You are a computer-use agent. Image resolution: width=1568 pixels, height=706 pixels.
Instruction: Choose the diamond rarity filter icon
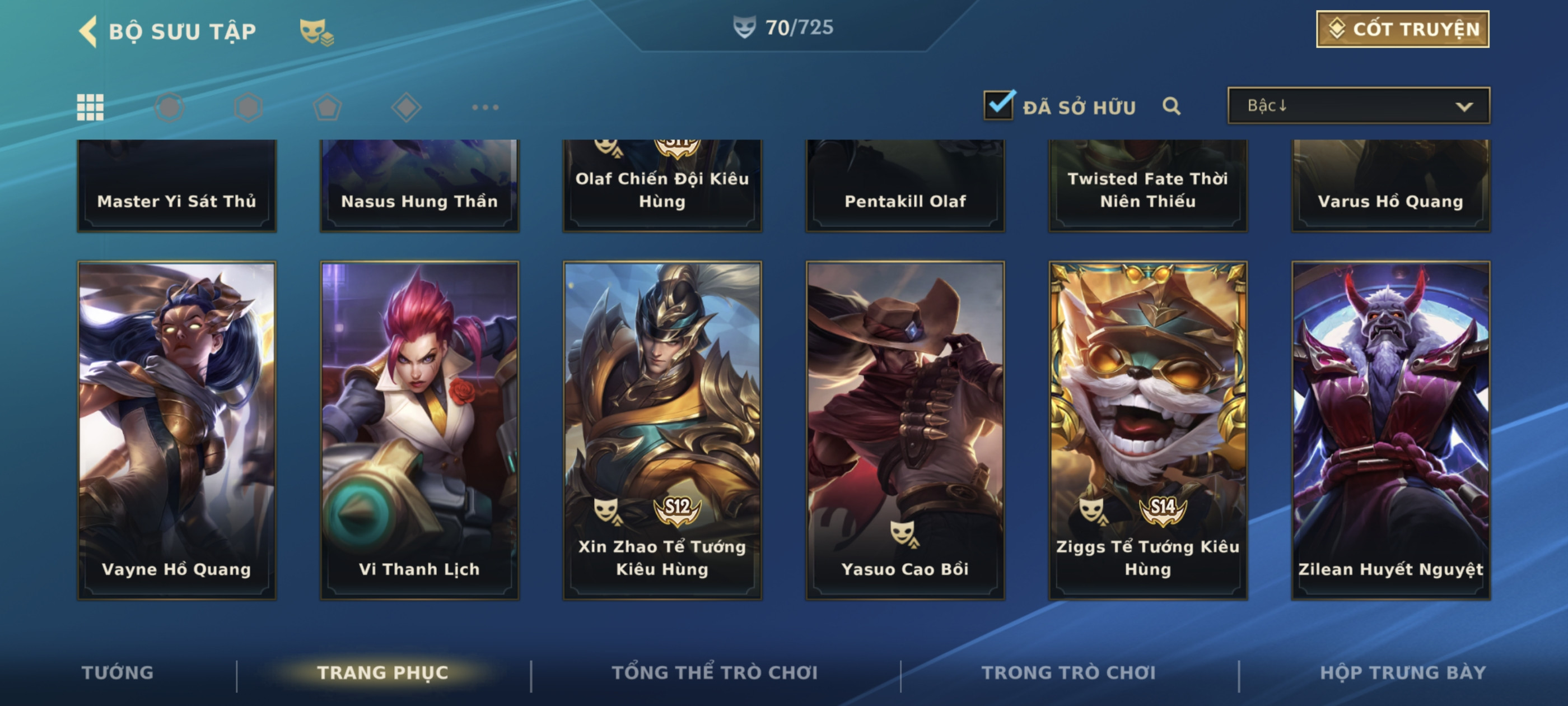pyautogui.click(x=407, y=107)
